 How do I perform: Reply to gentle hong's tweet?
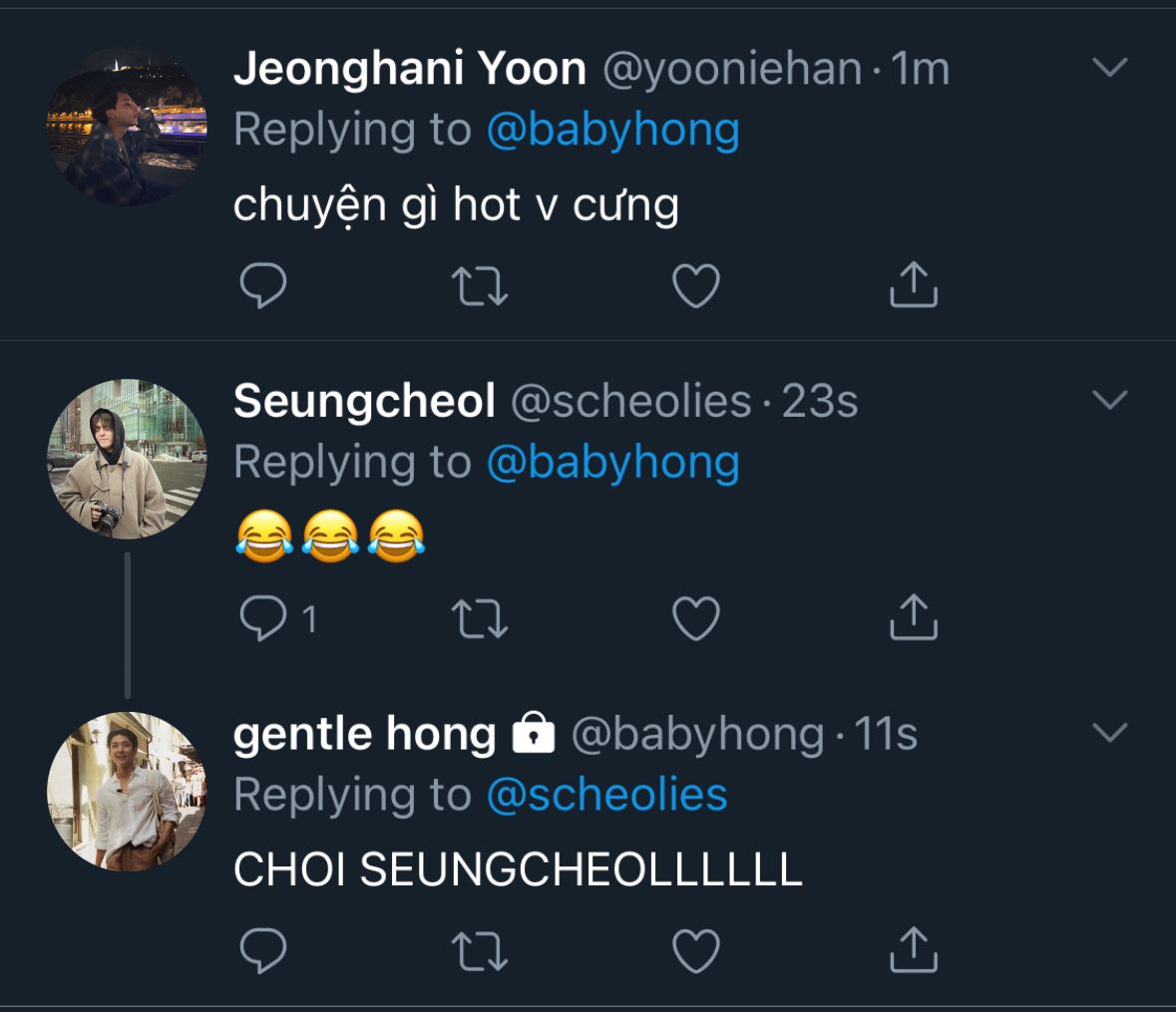[264, 951]
